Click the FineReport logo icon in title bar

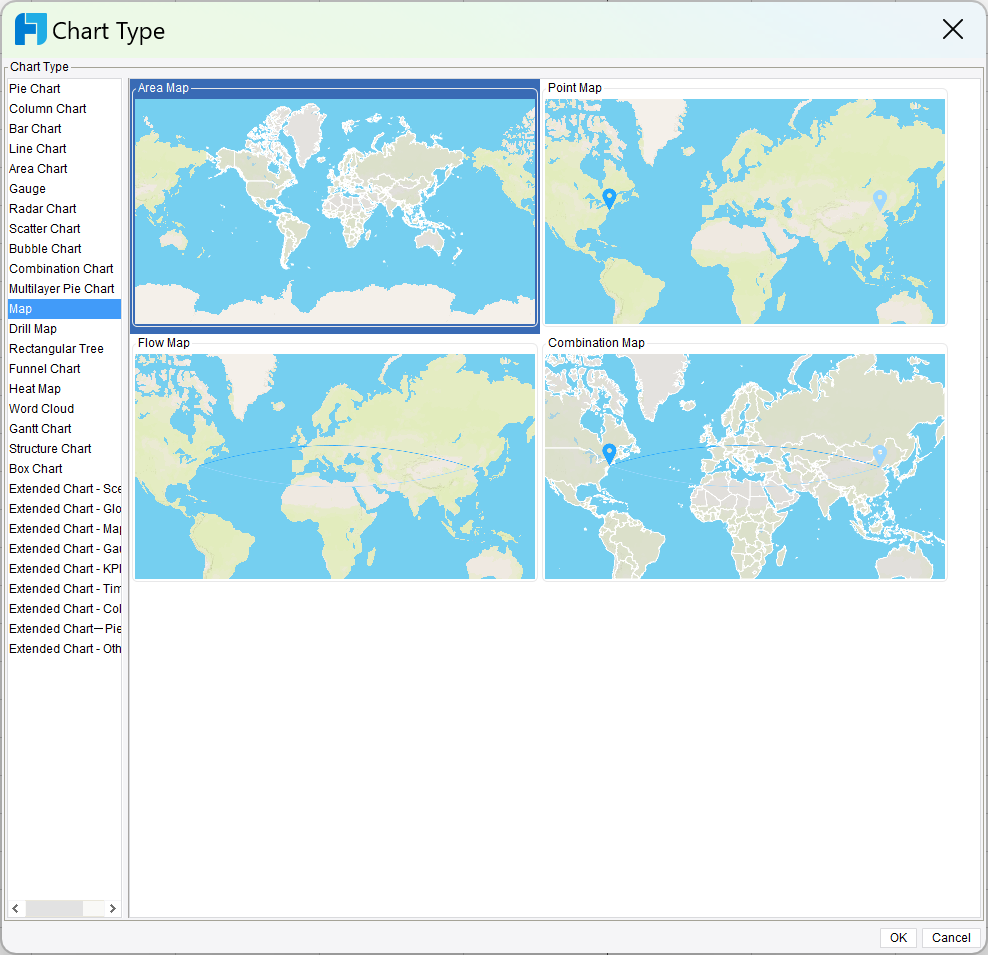[x=30, y=30]
